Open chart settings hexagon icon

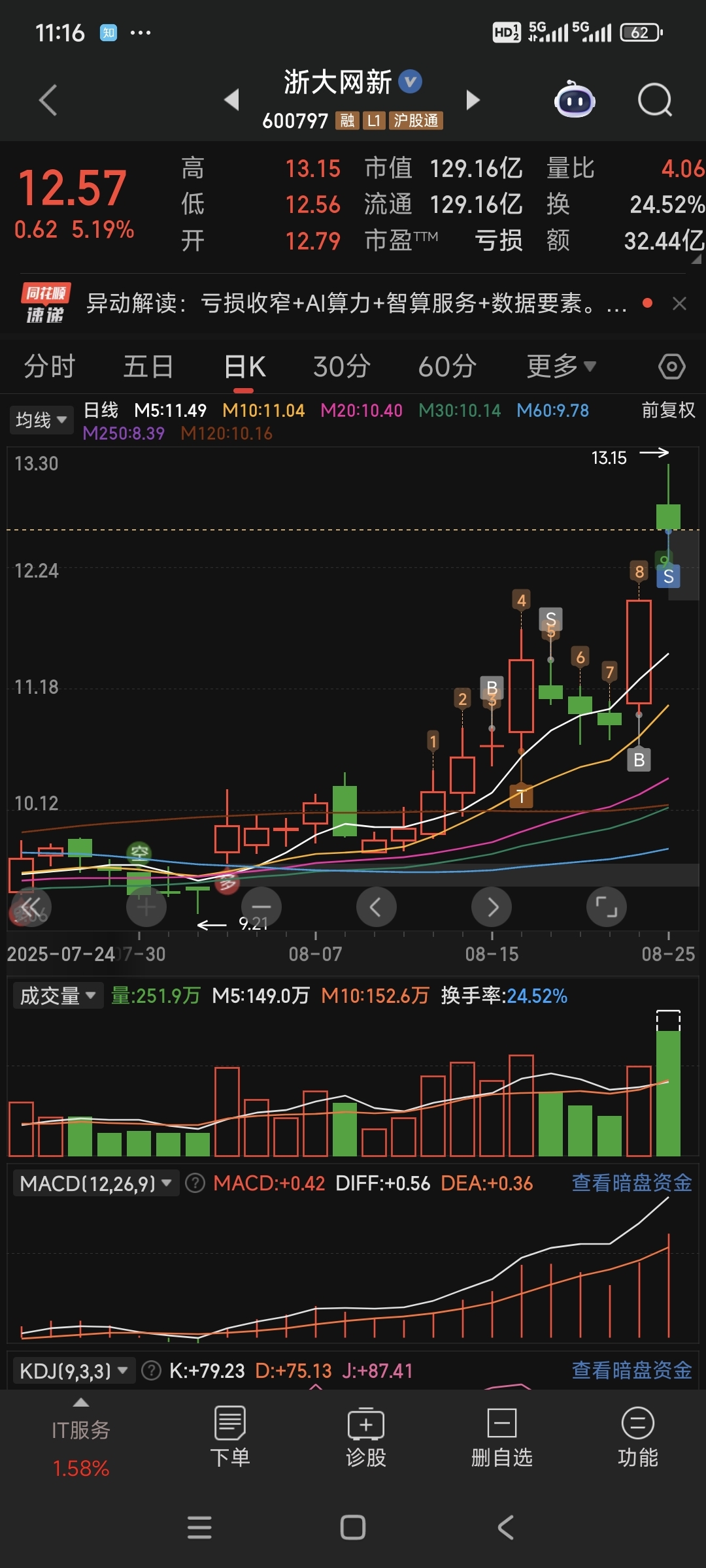coord(672,367)
